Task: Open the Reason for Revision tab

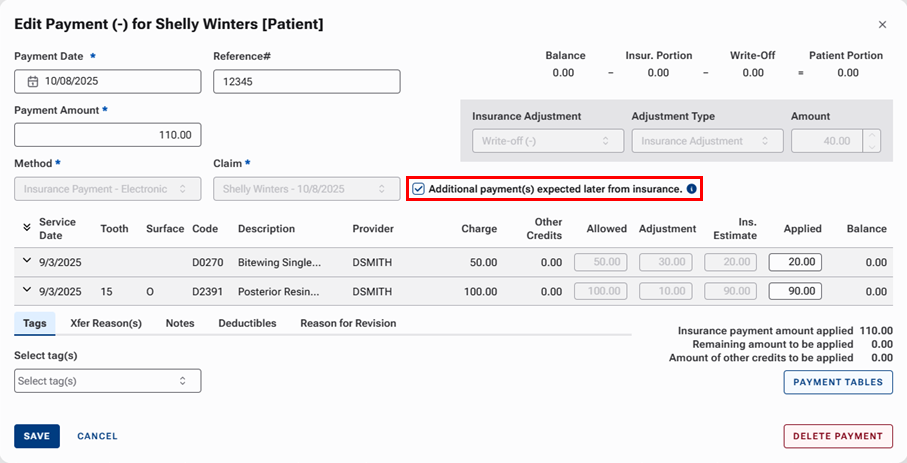Action: click(348, 323)
